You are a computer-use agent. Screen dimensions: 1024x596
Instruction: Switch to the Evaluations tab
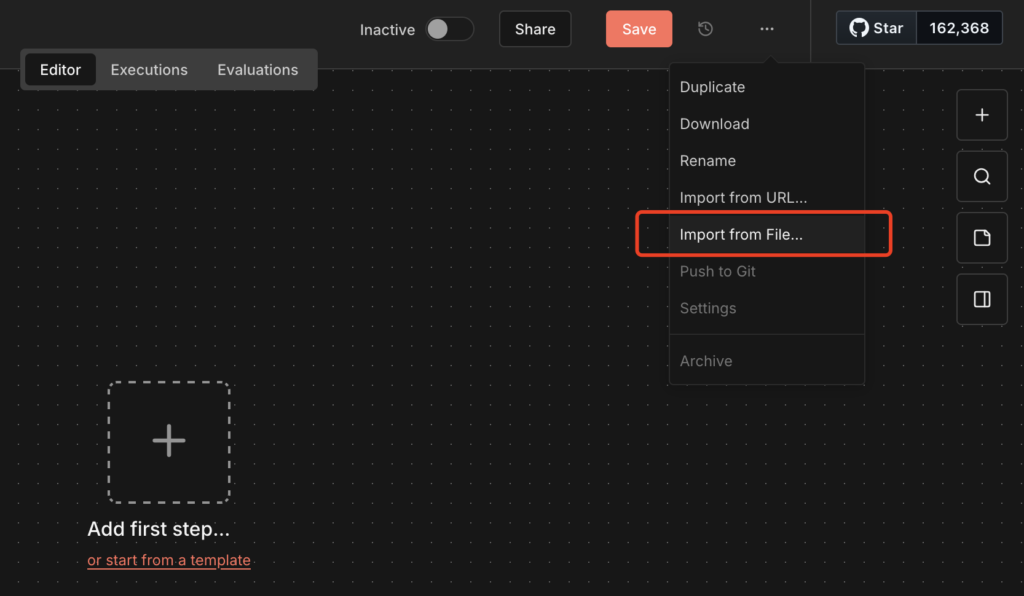point(257,70)
